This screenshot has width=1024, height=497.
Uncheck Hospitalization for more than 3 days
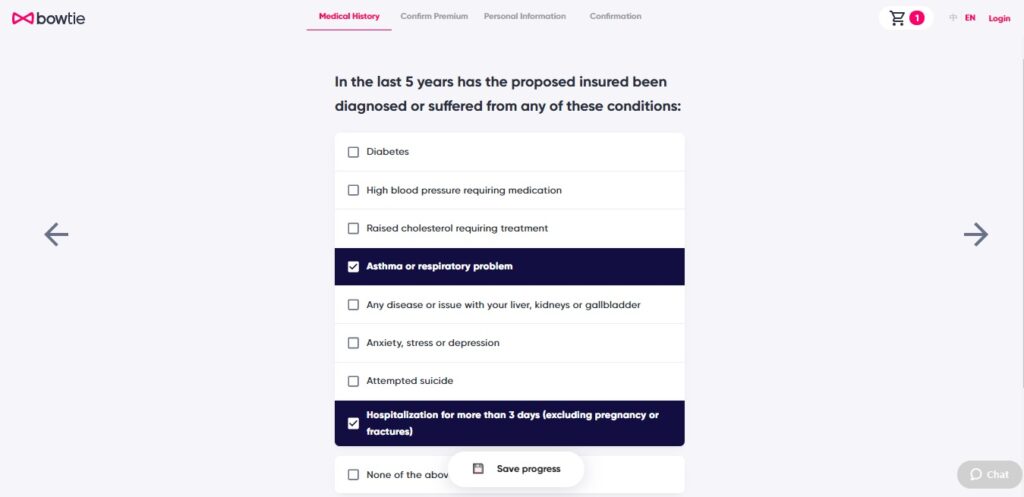tap(353, 423)
